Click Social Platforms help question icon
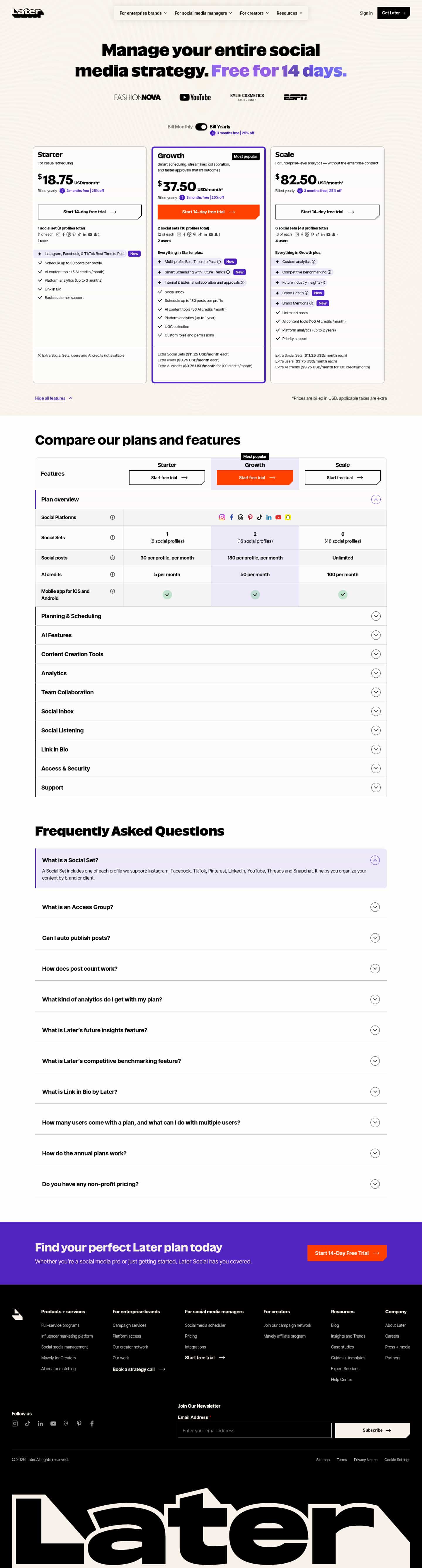Image resolution: width=422 pixels, height=1568 pixels. coord(112,517)
